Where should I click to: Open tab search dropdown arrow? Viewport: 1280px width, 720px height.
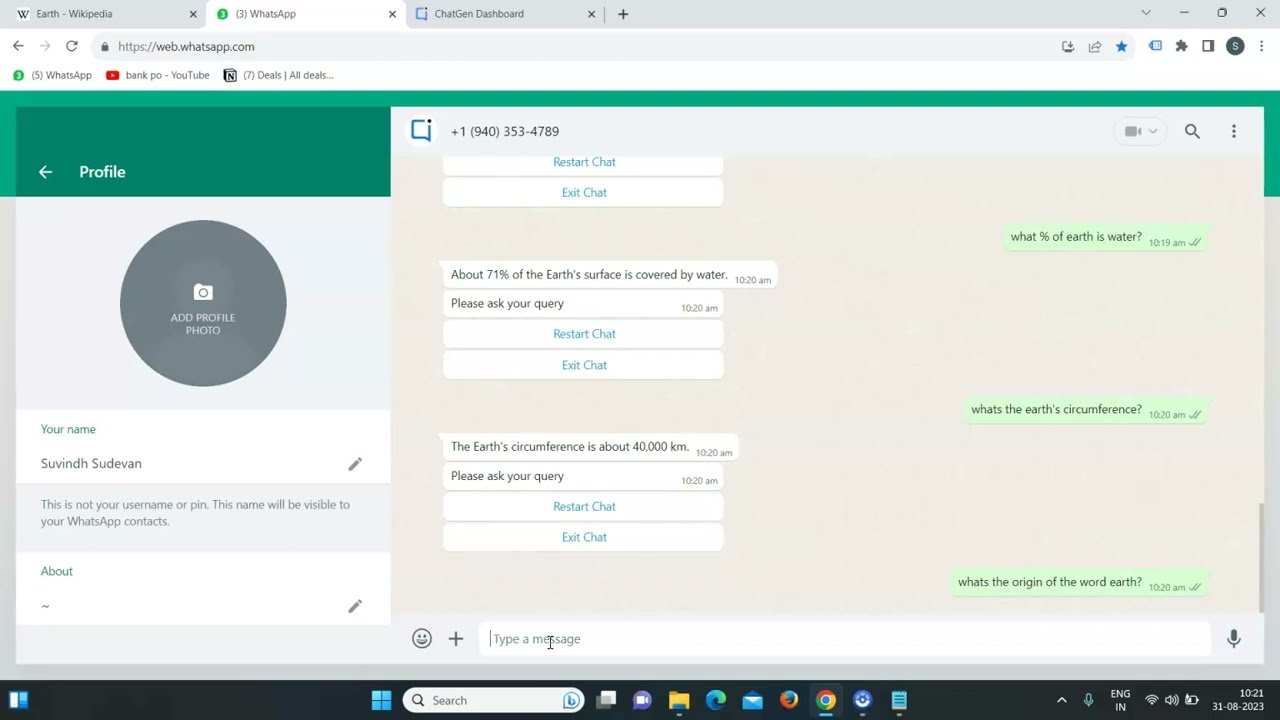tap(1146, 13)
